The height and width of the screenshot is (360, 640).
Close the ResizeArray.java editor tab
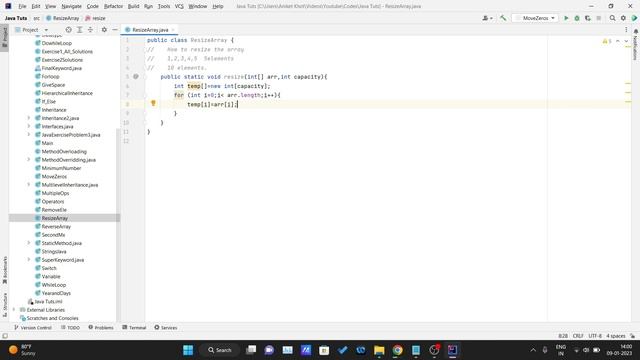tap(173, 30)
